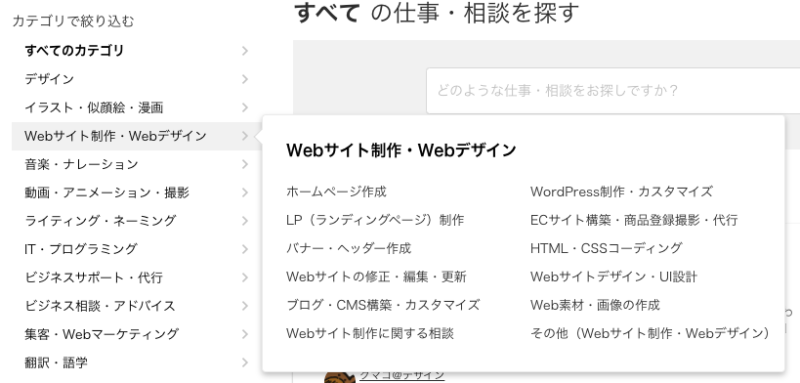This screenshot has height=383, width=800.
Task: Choose Web素材・画像の作成 subcategory
Action: [x=595, y=305]
